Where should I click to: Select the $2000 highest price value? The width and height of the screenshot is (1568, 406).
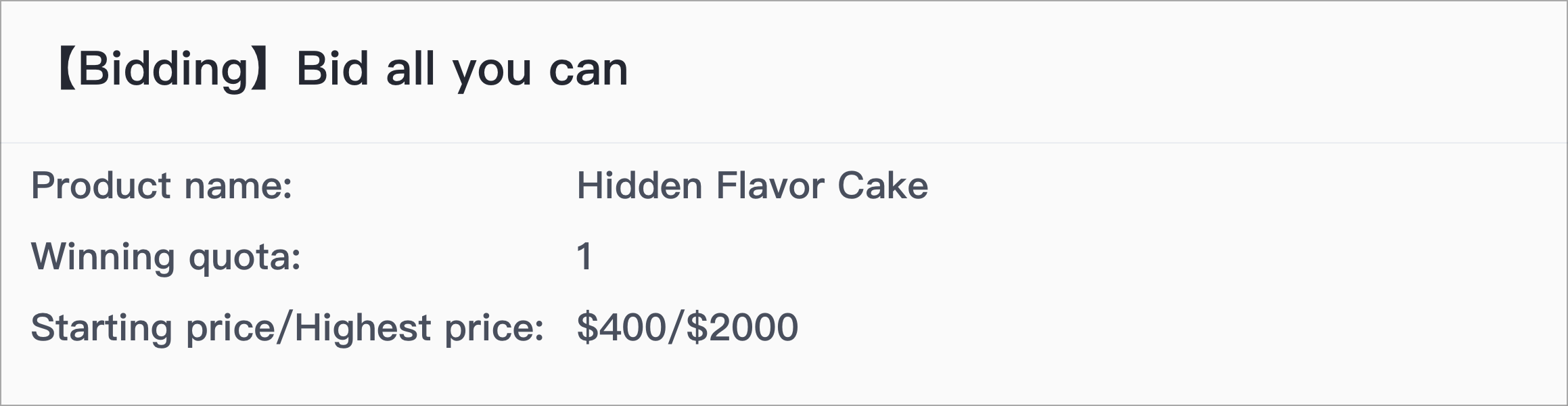coord(743,328)
